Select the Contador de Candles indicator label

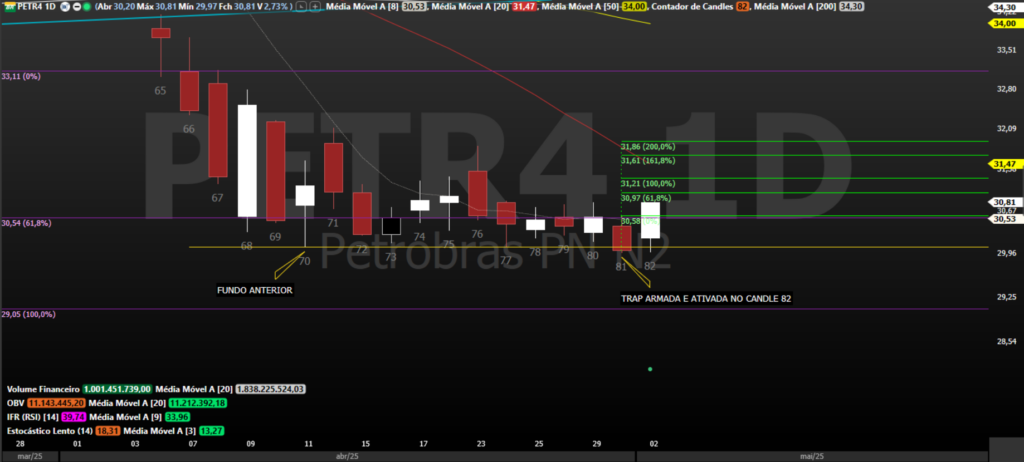point(694,7)
